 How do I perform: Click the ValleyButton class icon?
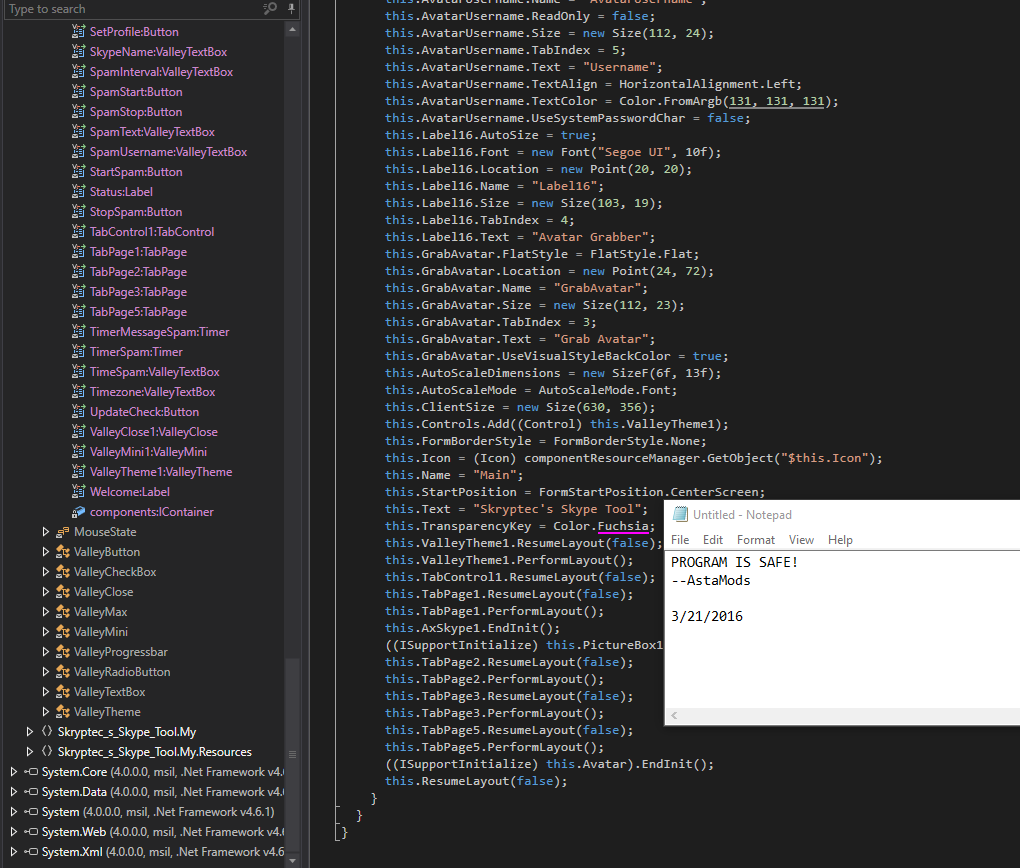(63, 552)
